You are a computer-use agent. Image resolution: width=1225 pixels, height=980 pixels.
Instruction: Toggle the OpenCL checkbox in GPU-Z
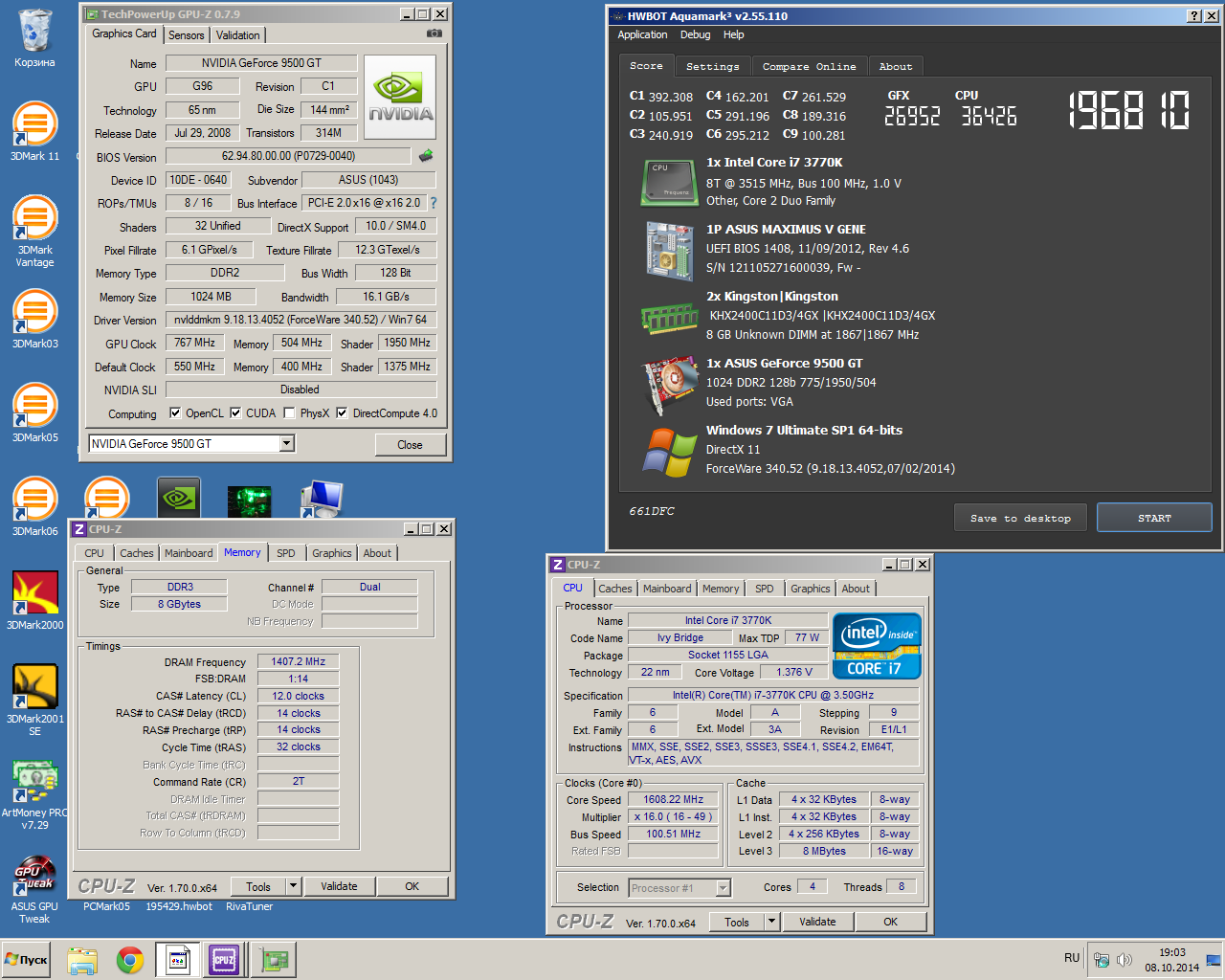point(175,413)
